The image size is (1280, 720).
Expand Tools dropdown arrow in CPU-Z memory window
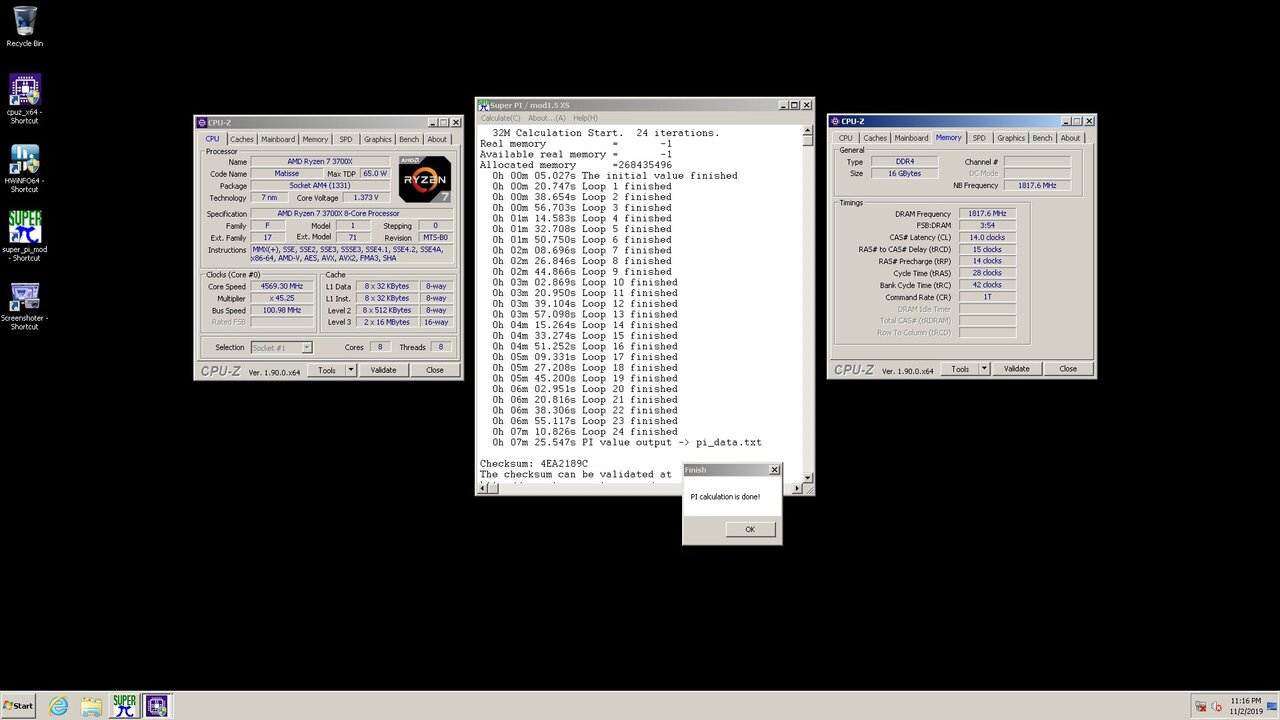coord(984,369)
